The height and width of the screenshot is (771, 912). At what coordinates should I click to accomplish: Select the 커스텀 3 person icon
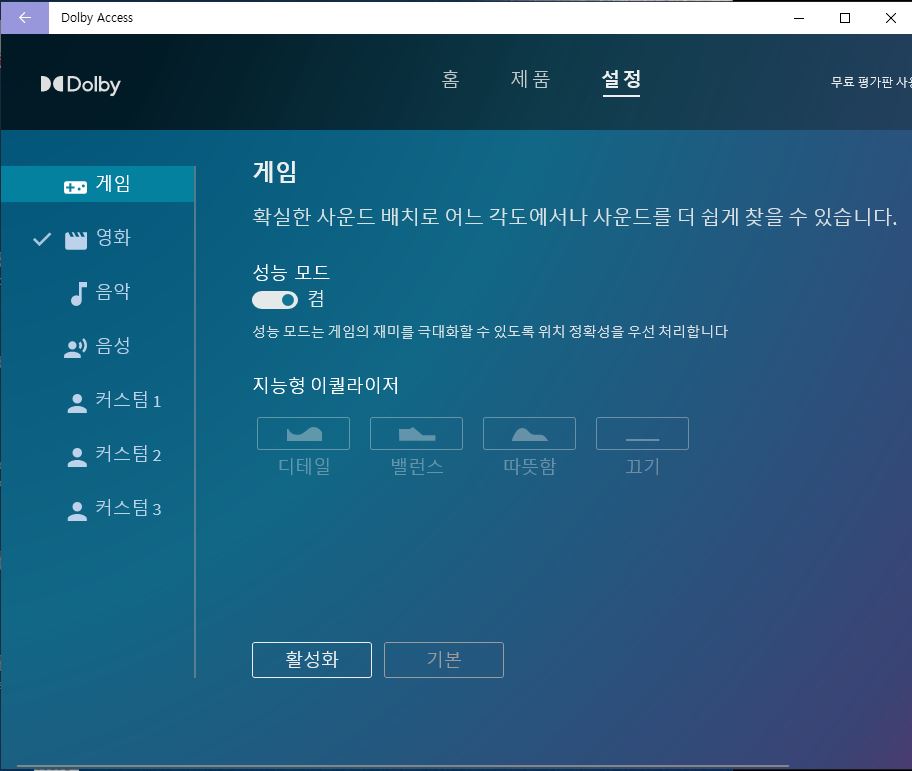pyautogui.click(x=77, y=511)
